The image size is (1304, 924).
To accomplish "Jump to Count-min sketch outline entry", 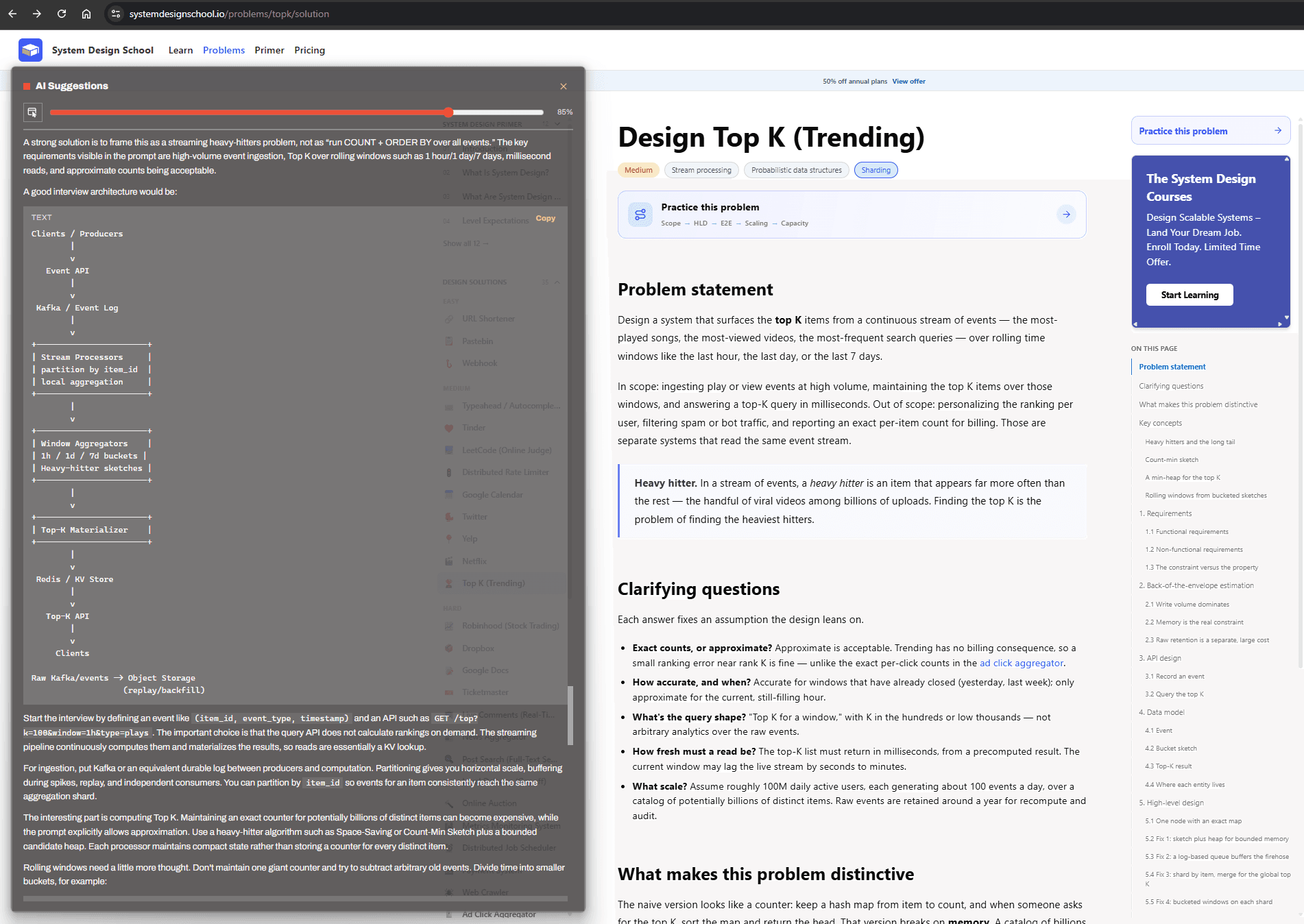I will [1172, 460].
